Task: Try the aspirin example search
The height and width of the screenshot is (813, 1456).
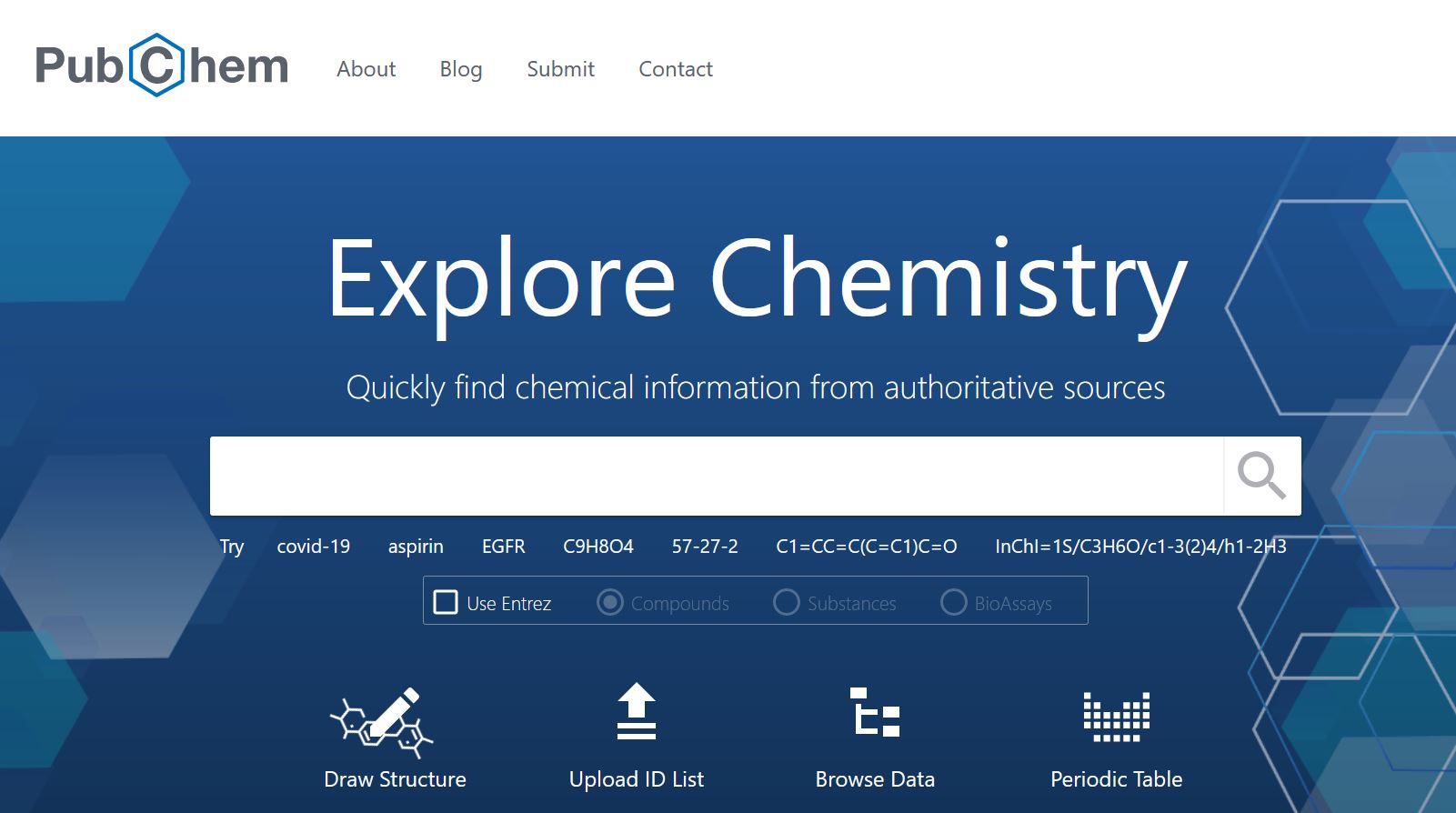Action: coord(416,547)
